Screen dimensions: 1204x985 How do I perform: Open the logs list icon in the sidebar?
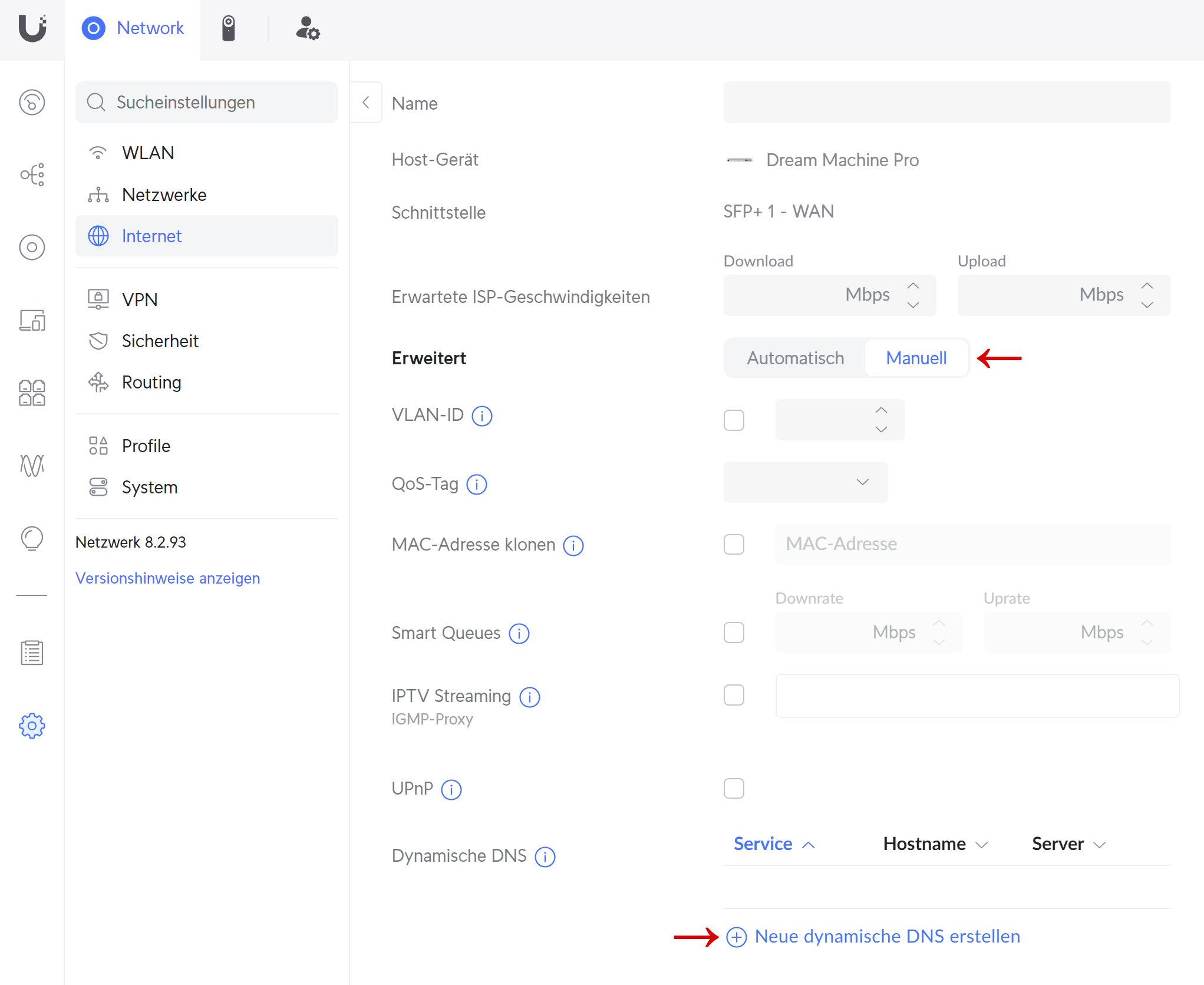(32, 653)
